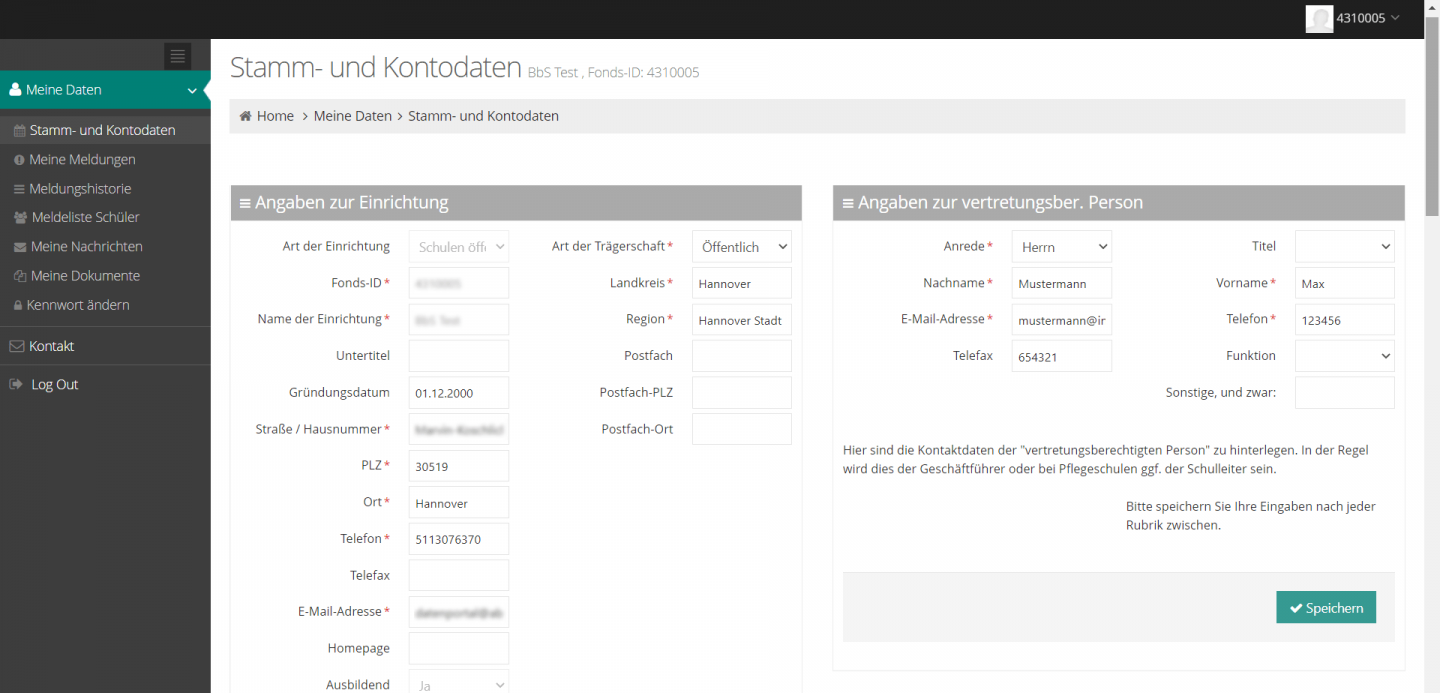Click the person's E-Mail-Adresse field
The image size is (1440, 693).
click(x=1062, y=319)
